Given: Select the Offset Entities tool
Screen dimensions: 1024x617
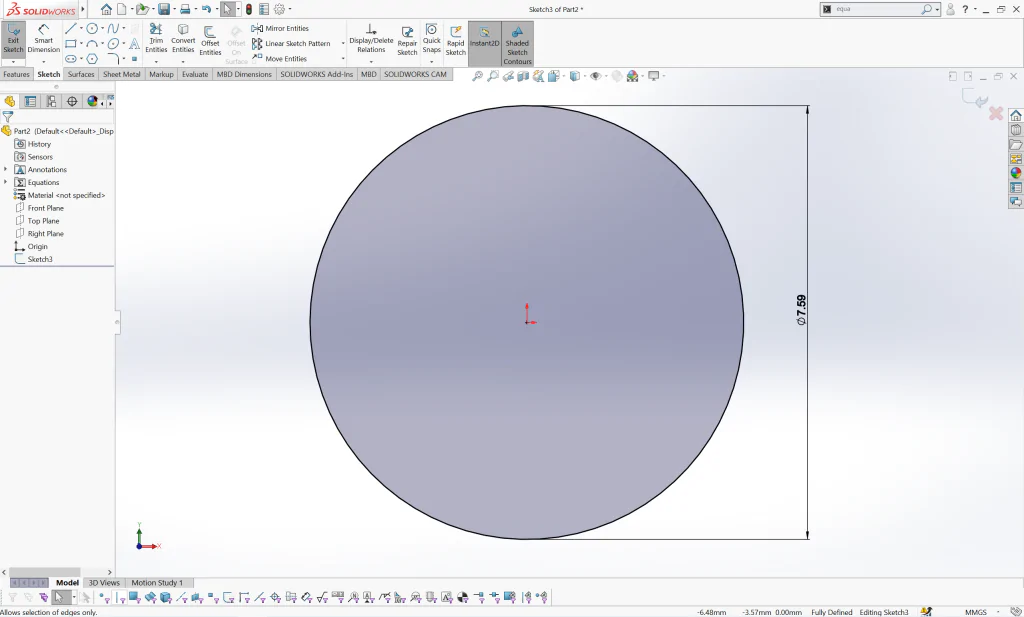Looking at the screenshot, I should (210, 40).
